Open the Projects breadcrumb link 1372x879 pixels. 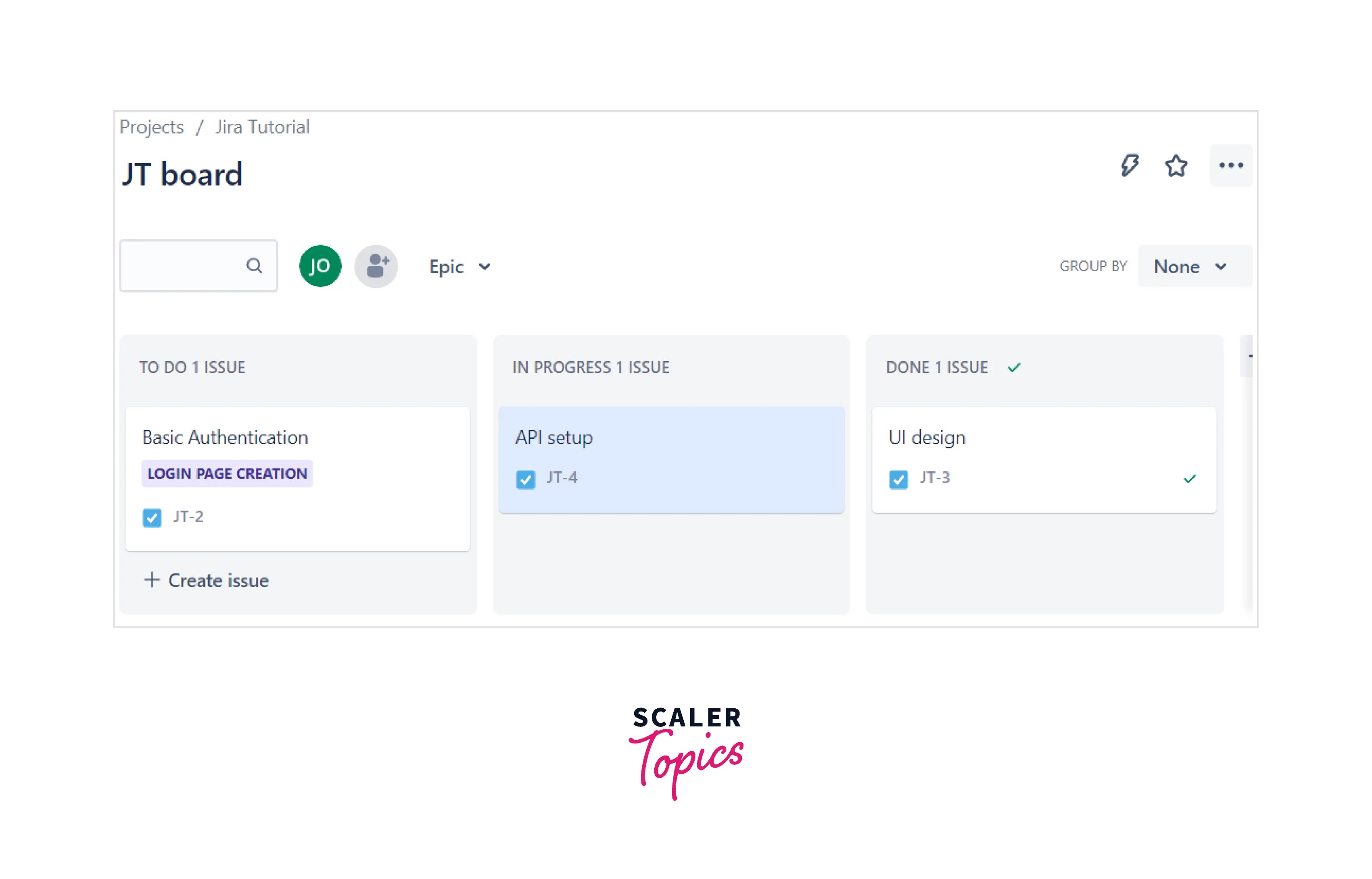click(151, 127)
